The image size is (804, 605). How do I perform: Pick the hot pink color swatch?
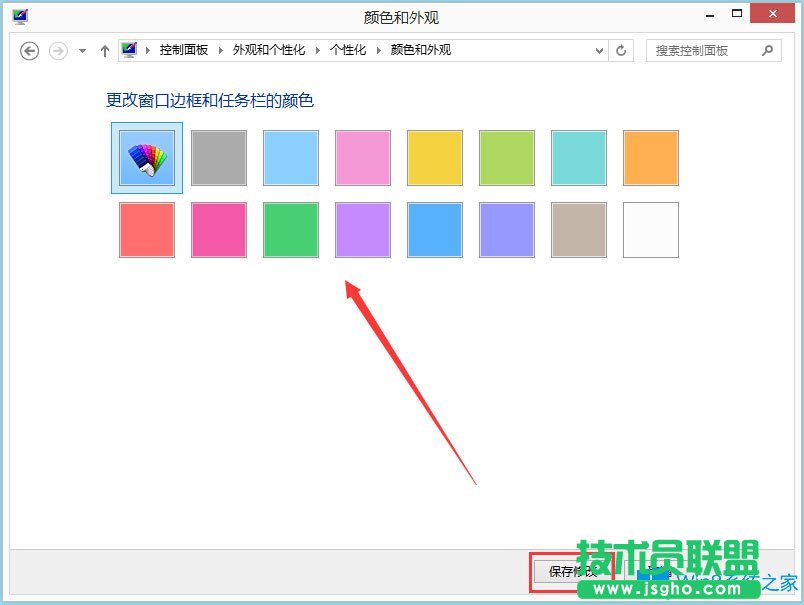pos(219,229)
